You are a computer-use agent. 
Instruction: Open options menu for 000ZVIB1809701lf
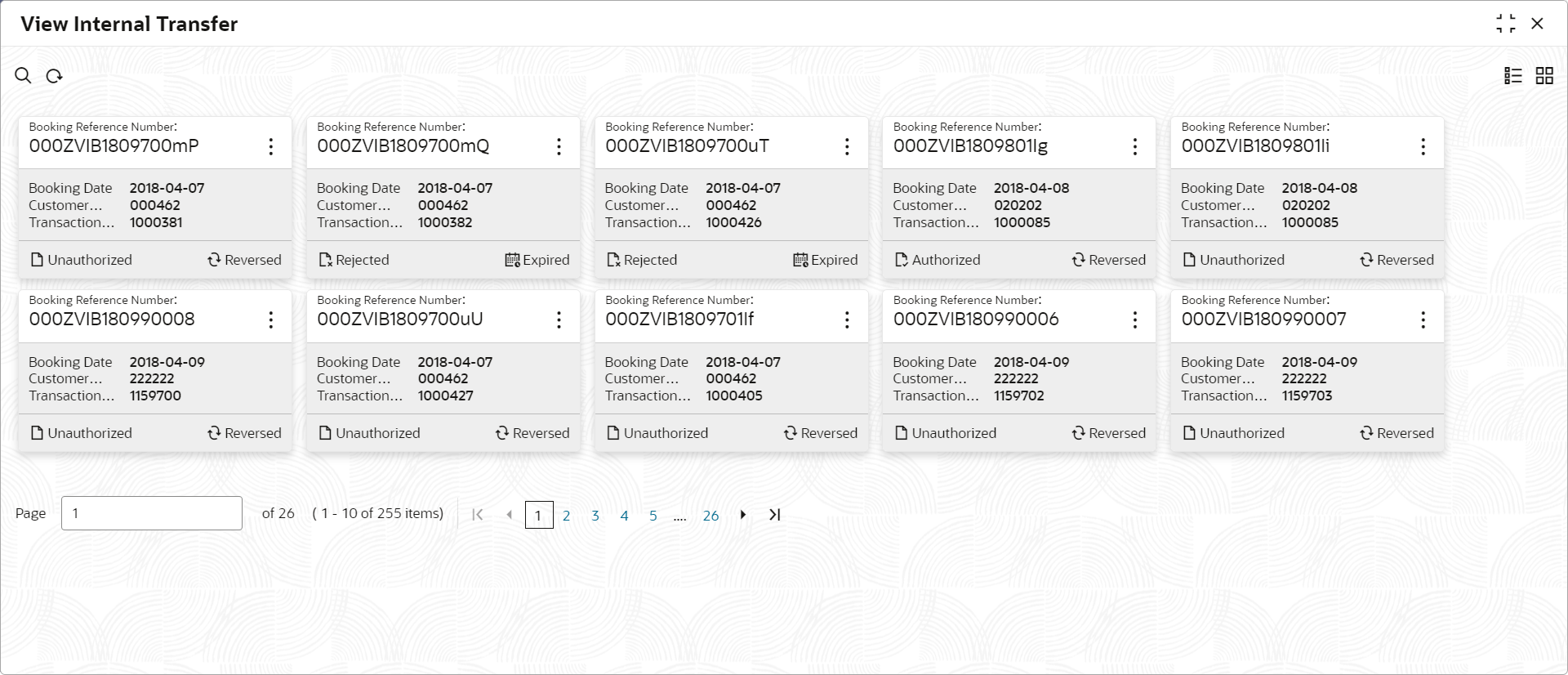(847, 320)
